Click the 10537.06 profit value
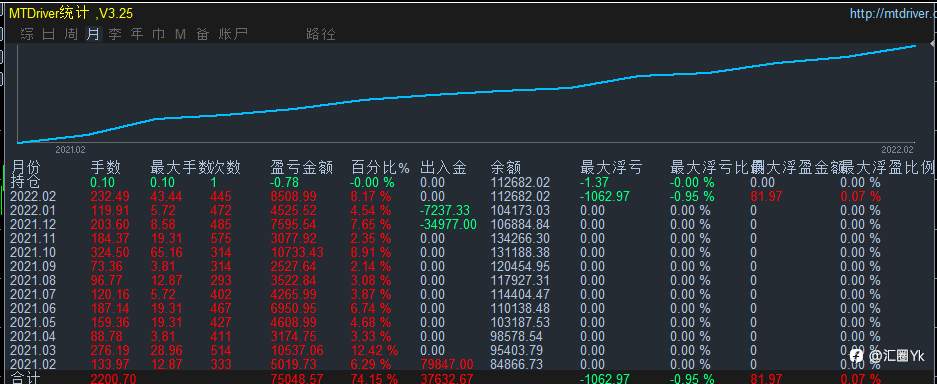 click(297, 350)
